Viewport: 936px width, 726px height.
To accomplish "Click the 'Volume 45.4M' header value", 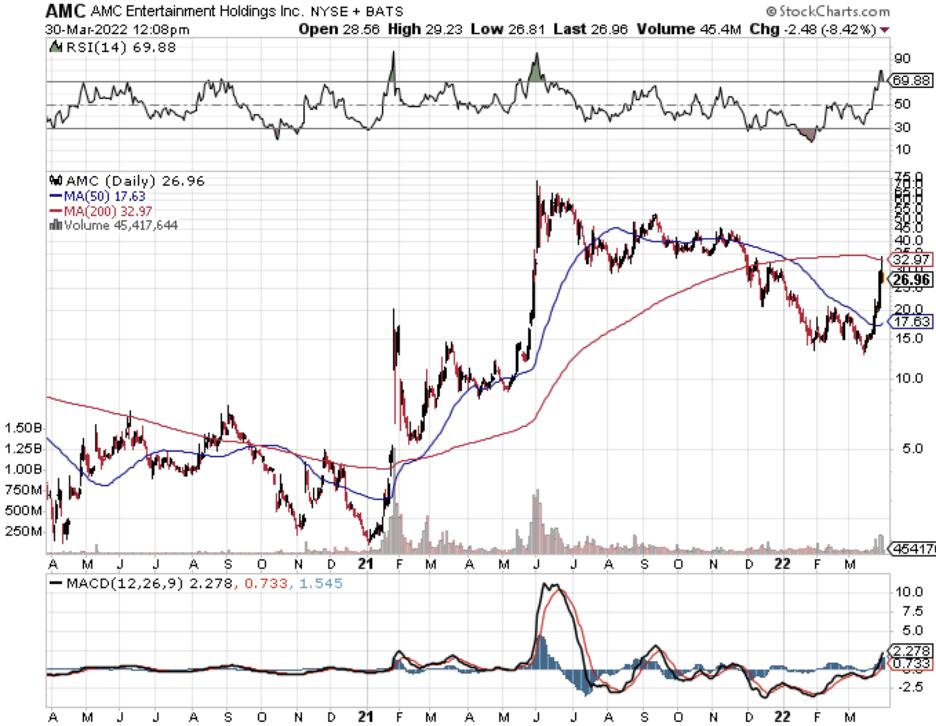I will click(689, 29).
